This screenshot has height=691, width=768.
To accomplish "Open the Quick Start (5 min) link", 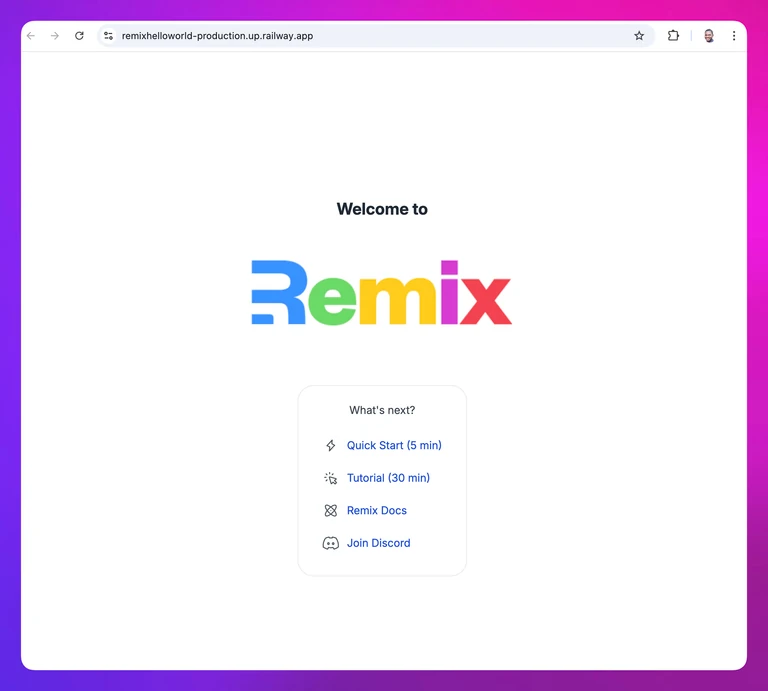I will click(x=394, y=445).
